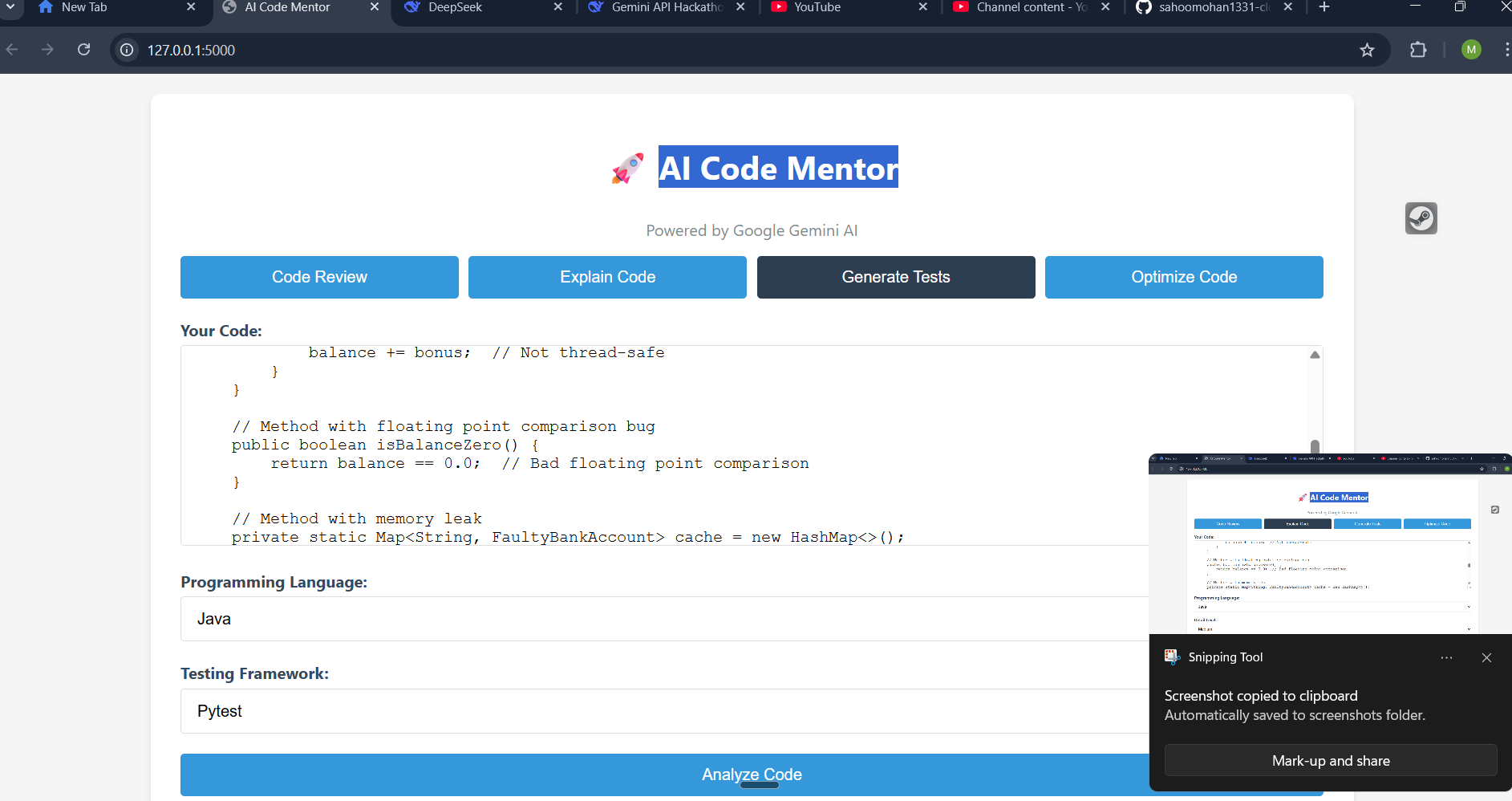
Task: Open the profile avatar M
Action: click(x=1471, y=50)
